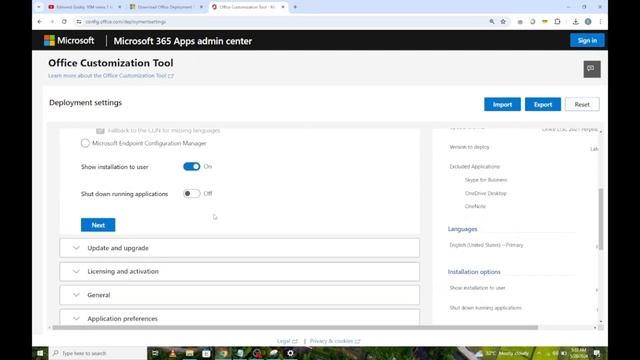The width and height of the screenshot is (640, 360).
Task: Open the Chrome profile avatar
Action: click(x=588, y=22)
